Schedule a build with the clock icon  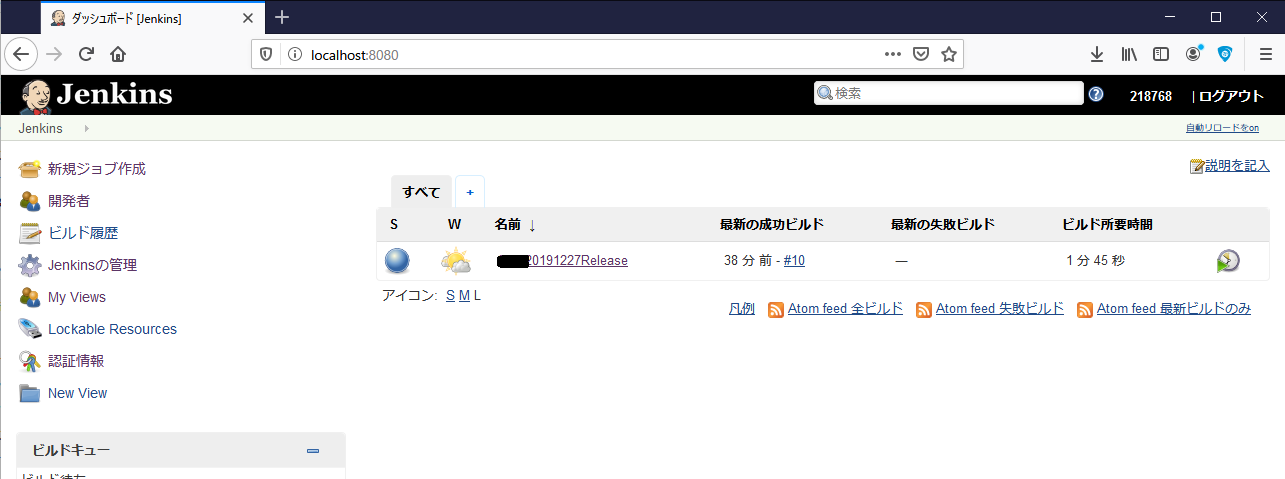pos(1228,261)
